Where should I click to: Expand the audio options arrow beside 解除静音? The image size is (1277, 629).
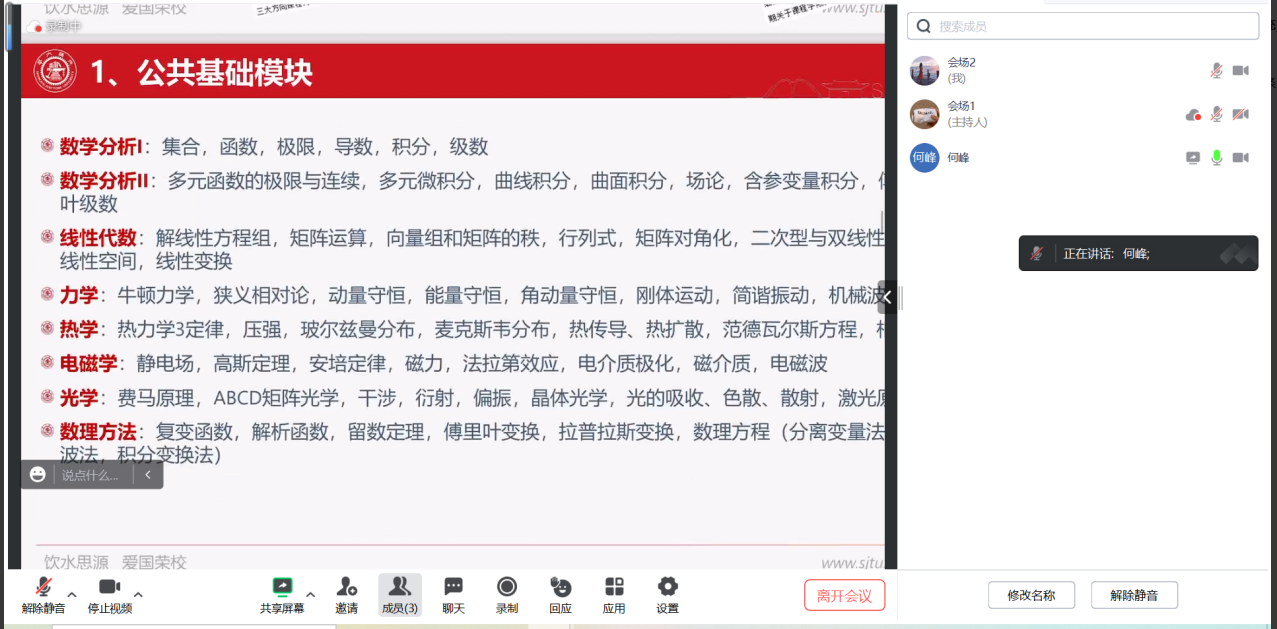coord(72,594)
